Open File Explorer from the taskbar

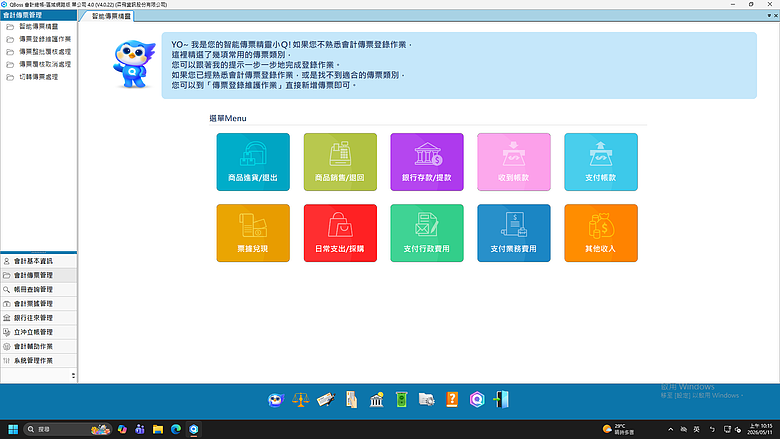tap(158, 429)
